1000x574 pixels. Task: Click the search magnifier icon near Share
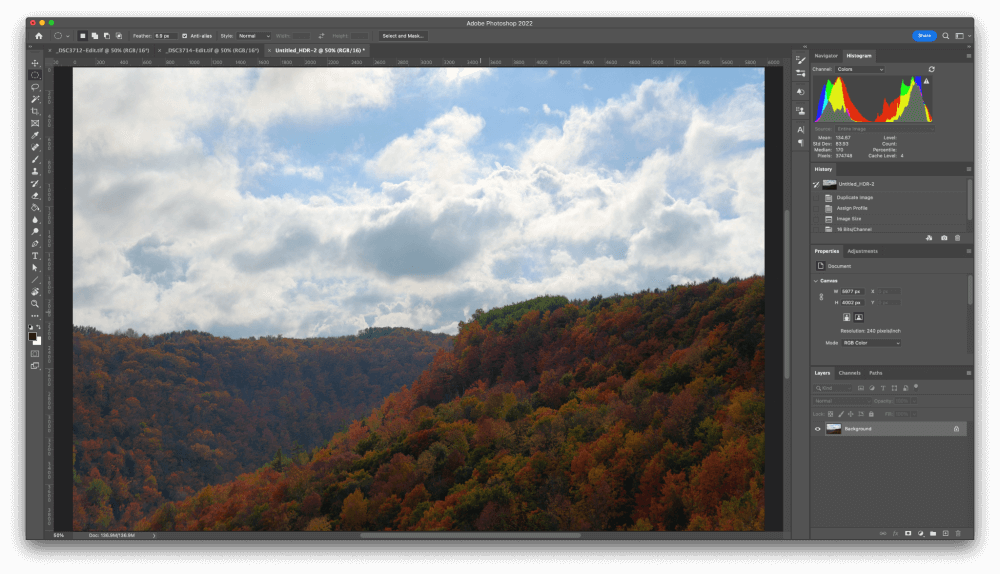click(946, 36)
